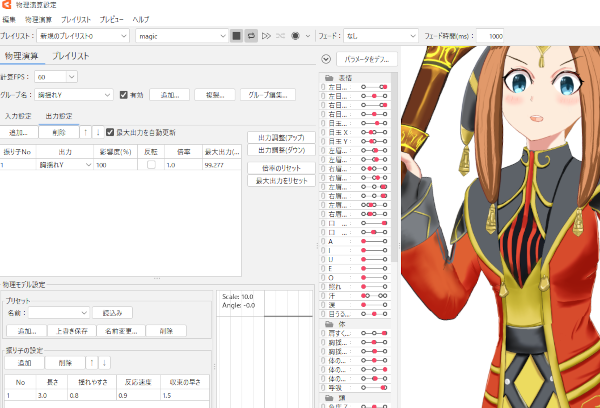Image resolution: width=600 pixels, height=408 pixels.
Task: Click the record circle icon
Action: (x=295, y=36)
